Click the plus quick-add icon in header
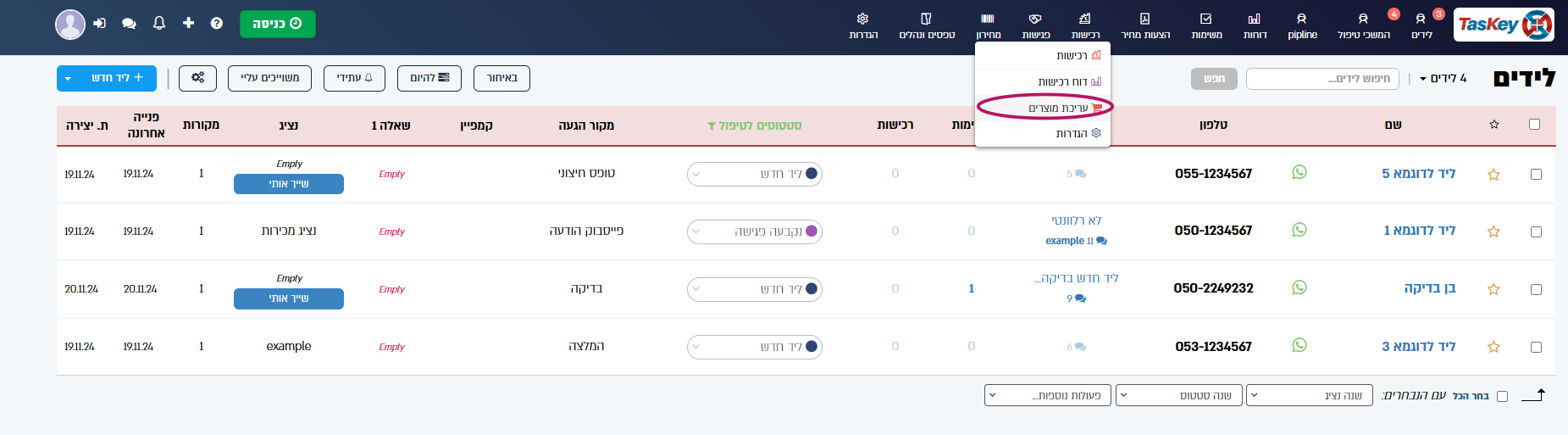Viewport: 1568px width, 435px height. coord(188,23)
